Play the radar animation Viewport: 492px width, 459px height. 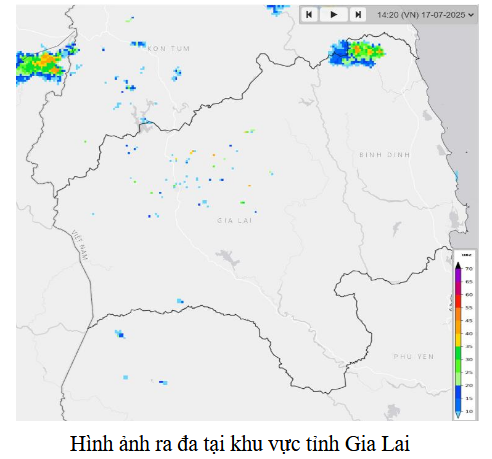(334, 15)
